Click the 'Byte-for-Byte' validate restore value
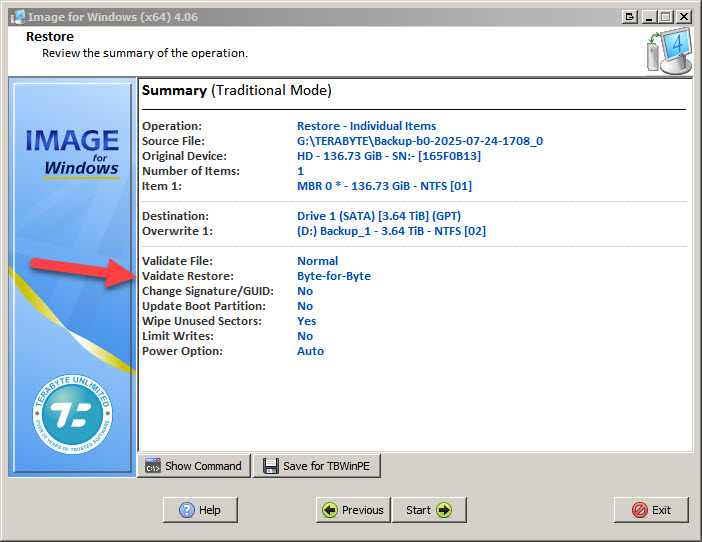Image resolution: width=702 pixels, height=542 pixels. (334, 276)
